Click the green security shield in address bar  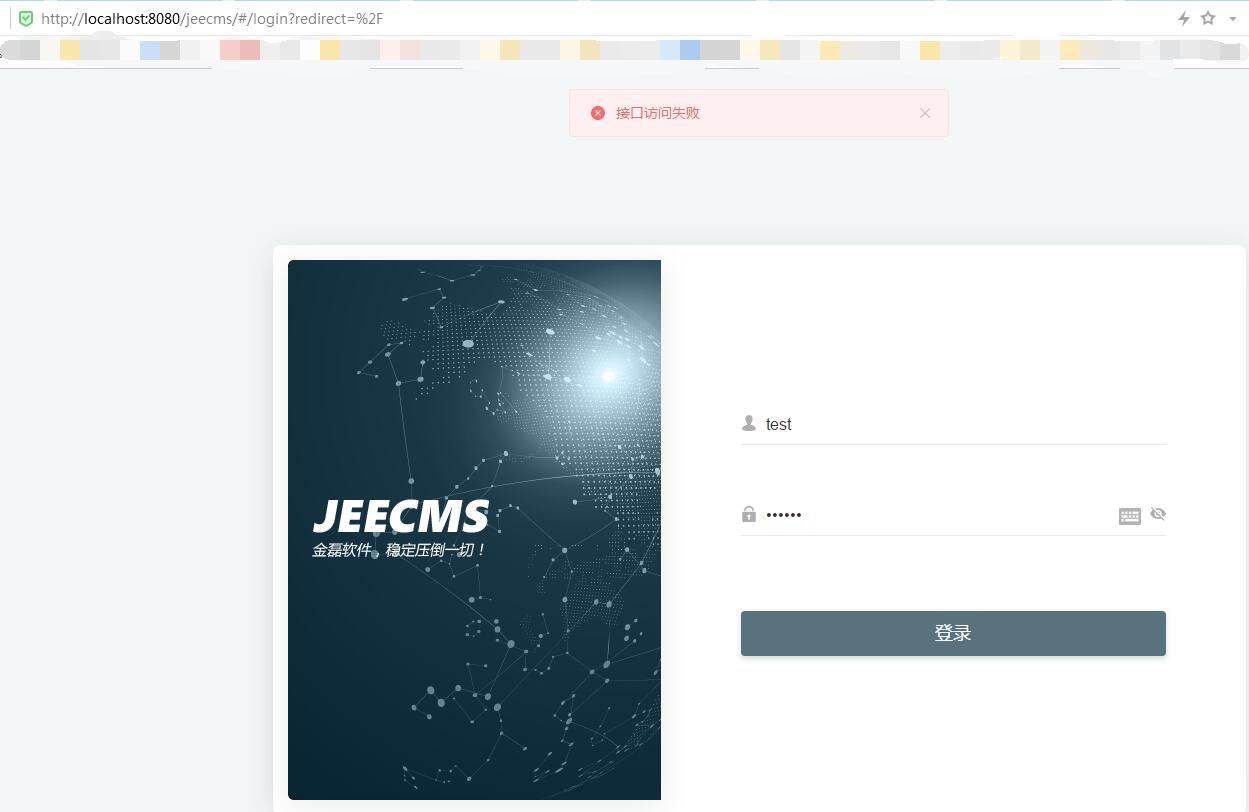26,18
